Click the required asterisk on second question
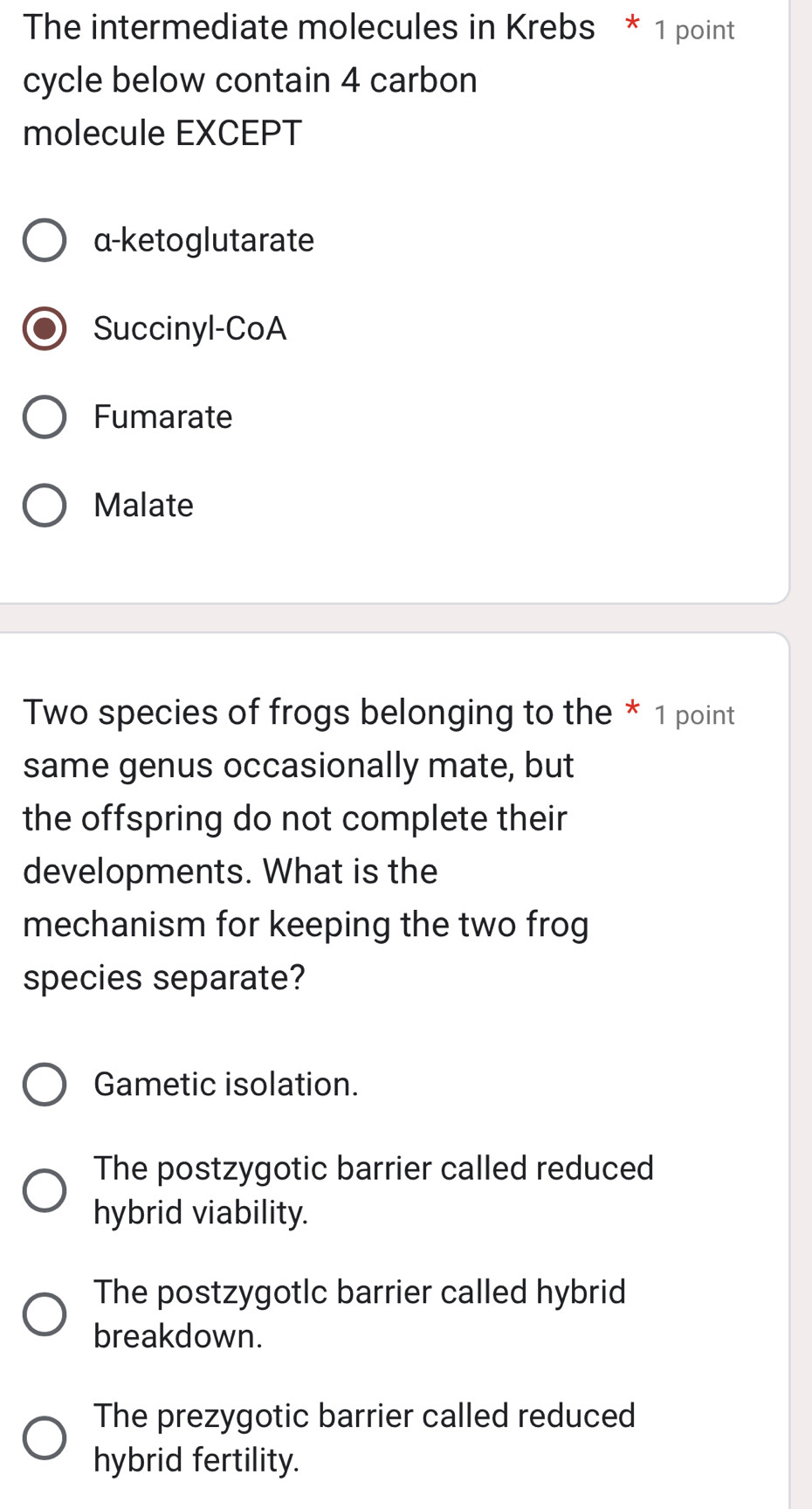Image resolution: width=812 pixels, height=1509 pixels. tap(630, 712)
